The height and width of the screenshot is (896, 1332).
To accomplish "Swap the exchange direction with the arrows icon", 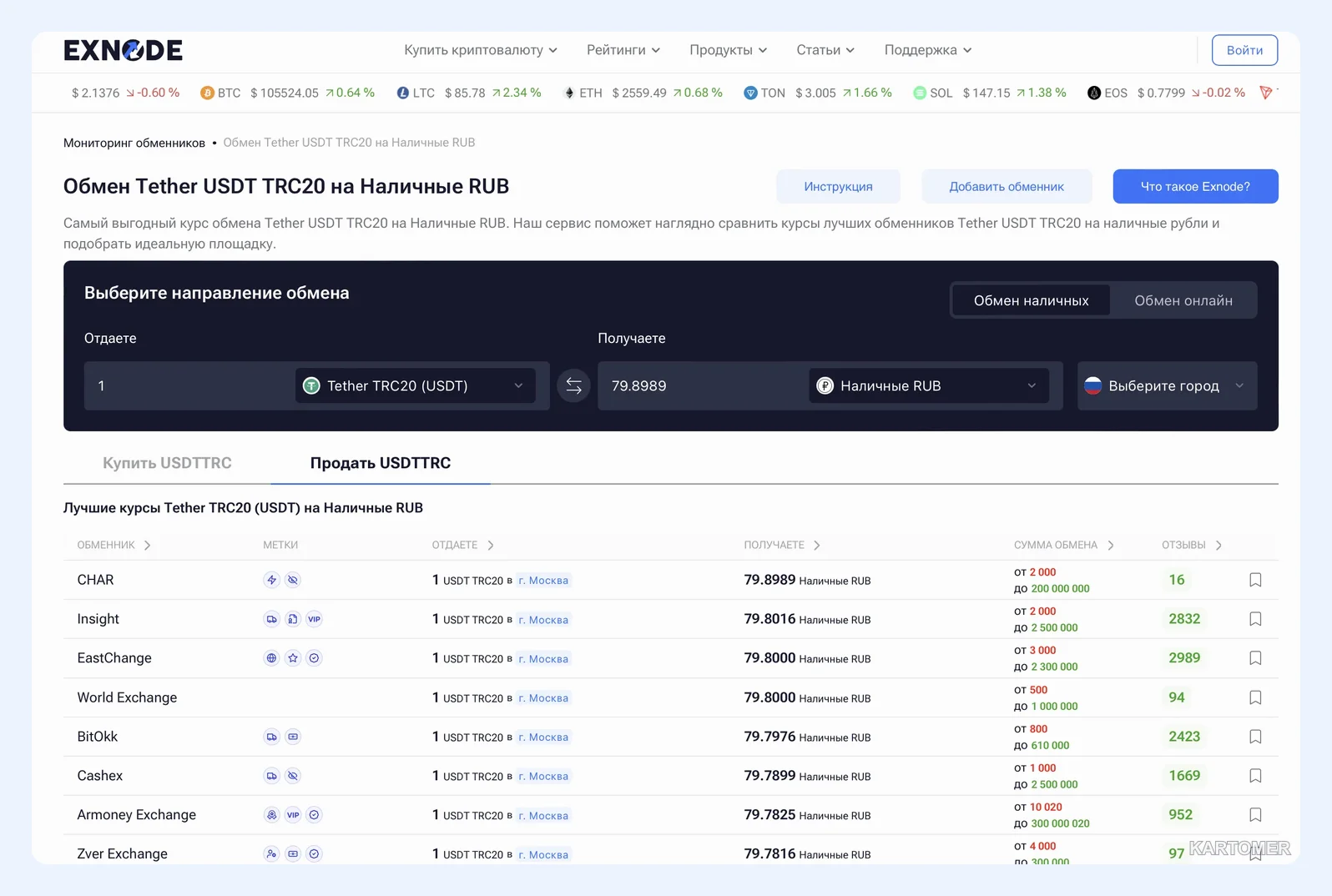I will tap(573, 385).
